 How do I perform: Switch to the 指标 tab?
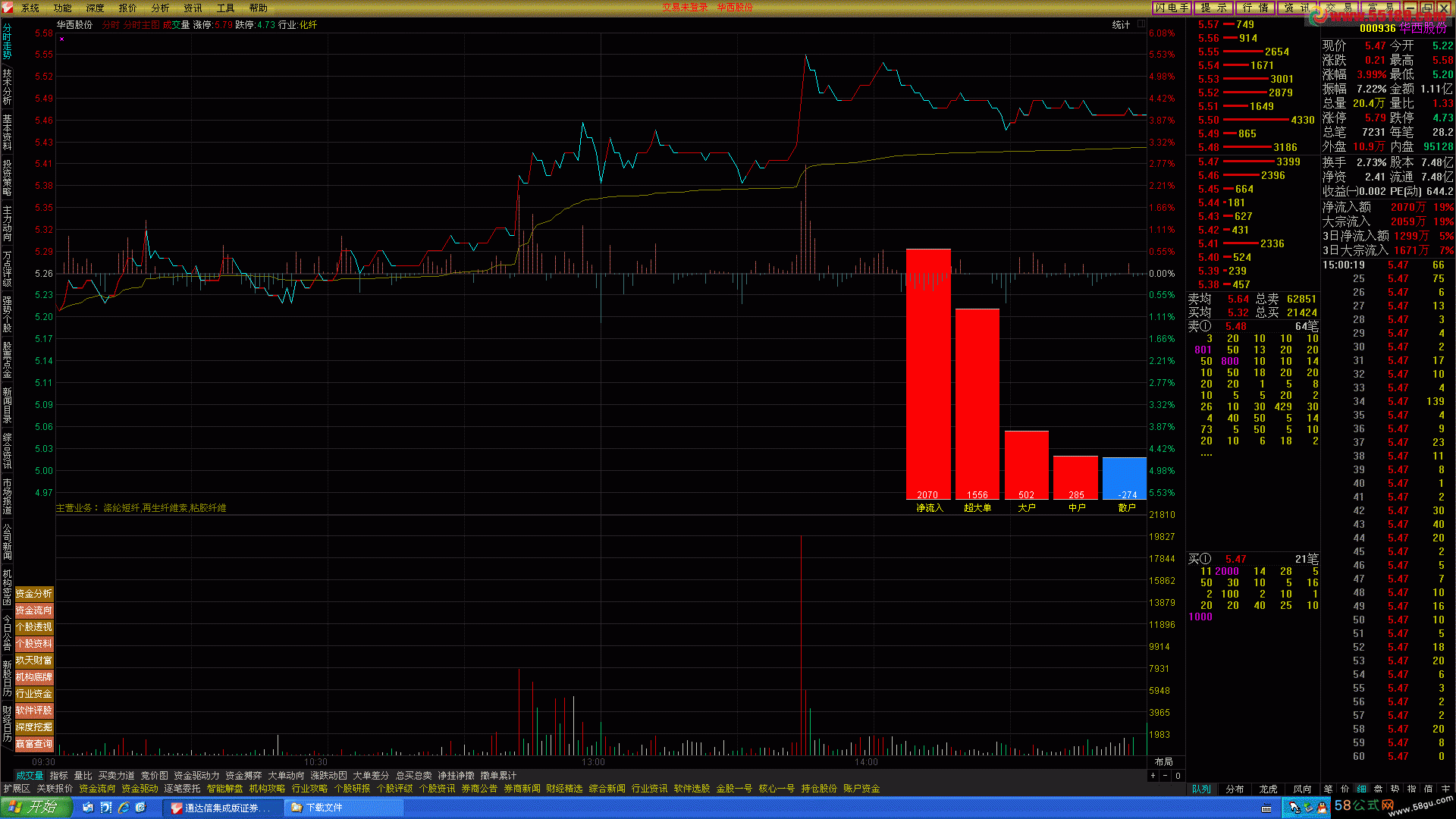[x=58, y=776]
